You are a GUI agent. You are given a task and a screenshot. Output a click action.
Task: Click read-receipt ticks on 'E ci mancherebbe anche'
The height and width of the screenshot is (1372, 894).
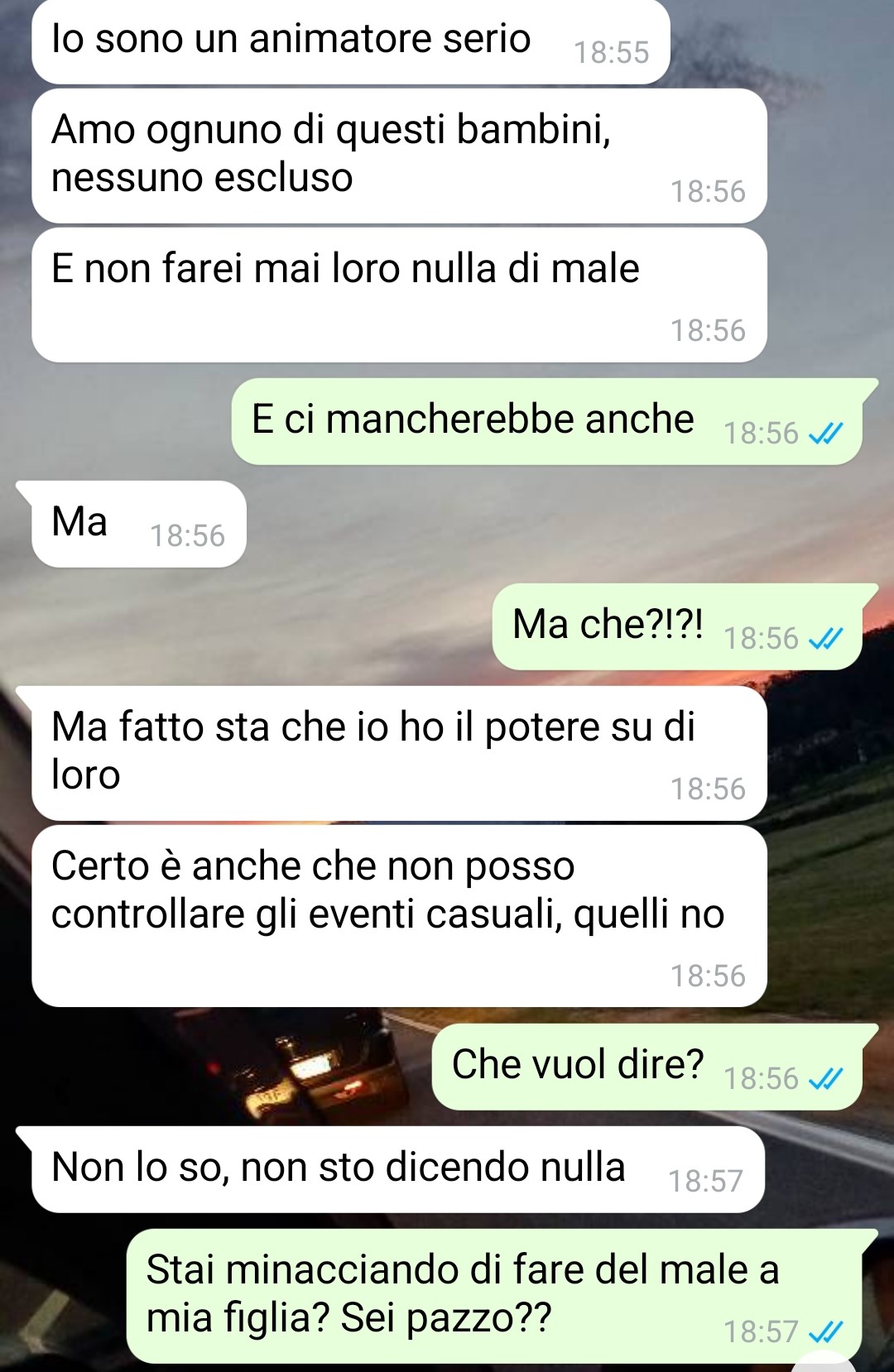(825, 433)
